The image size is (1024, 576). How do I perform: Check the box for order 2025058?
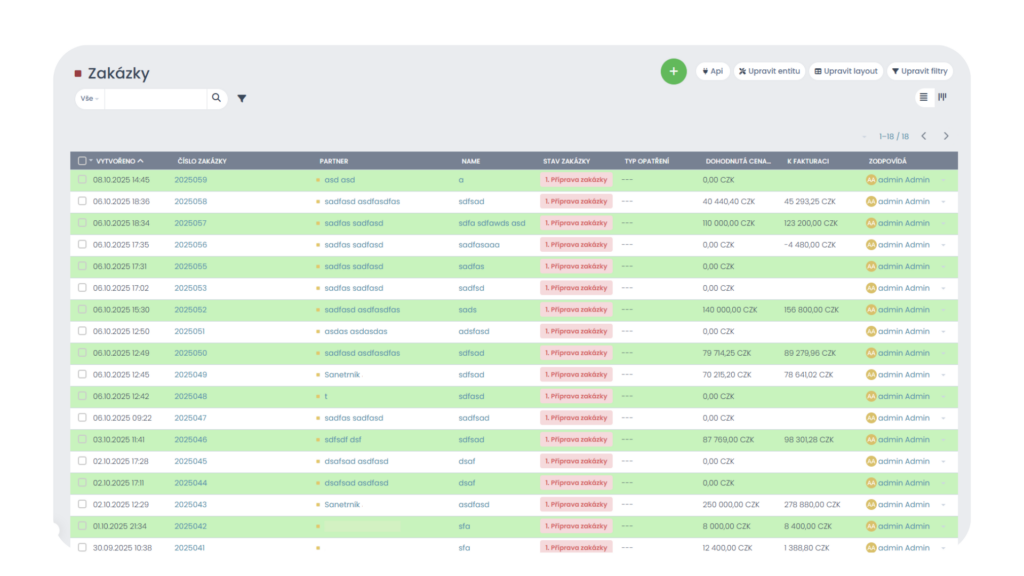(82, 201)
